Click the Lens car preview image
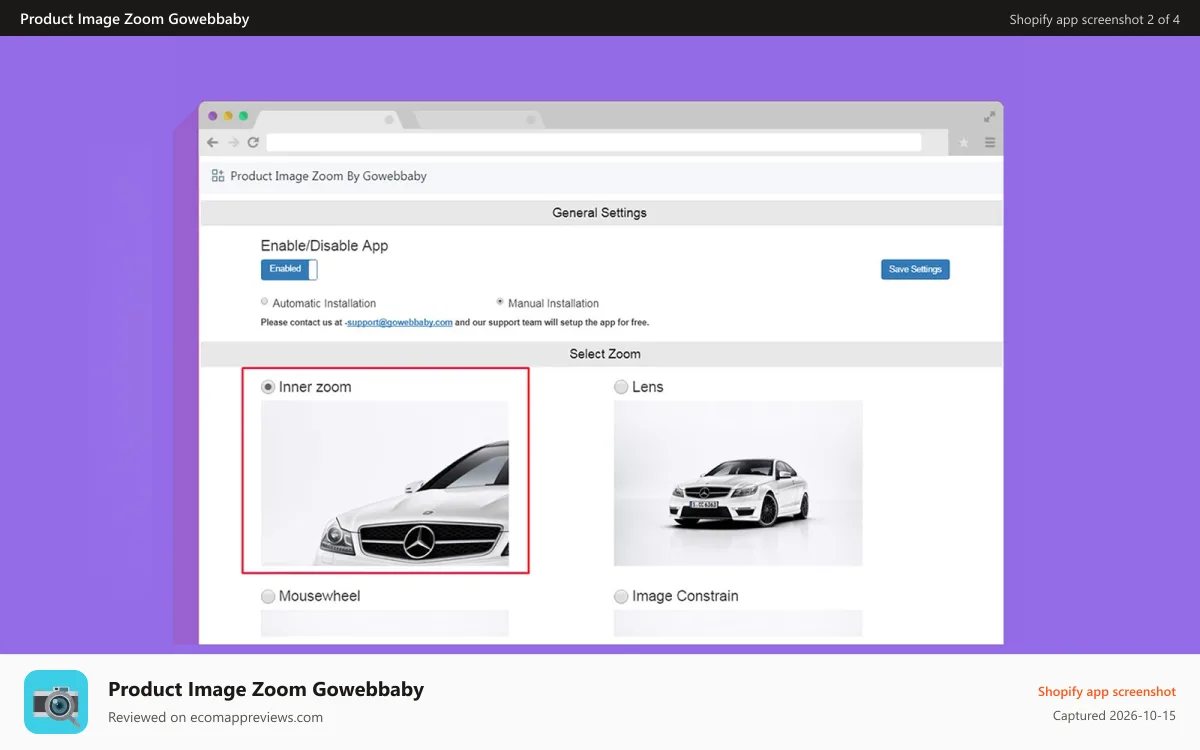The height and width of the screenshot is (750, 1200). tap(738, 484)
